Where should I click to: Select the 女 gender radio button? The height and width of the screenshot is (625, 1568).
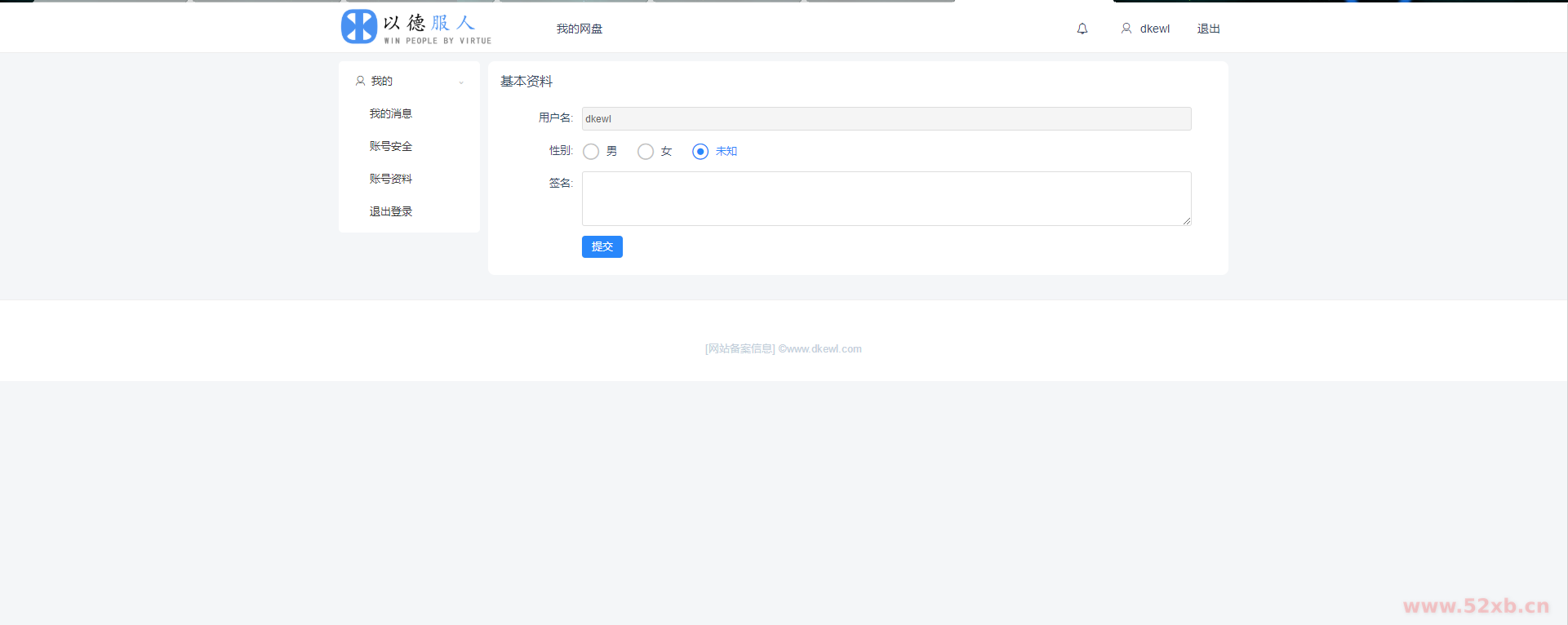point(646,152)
